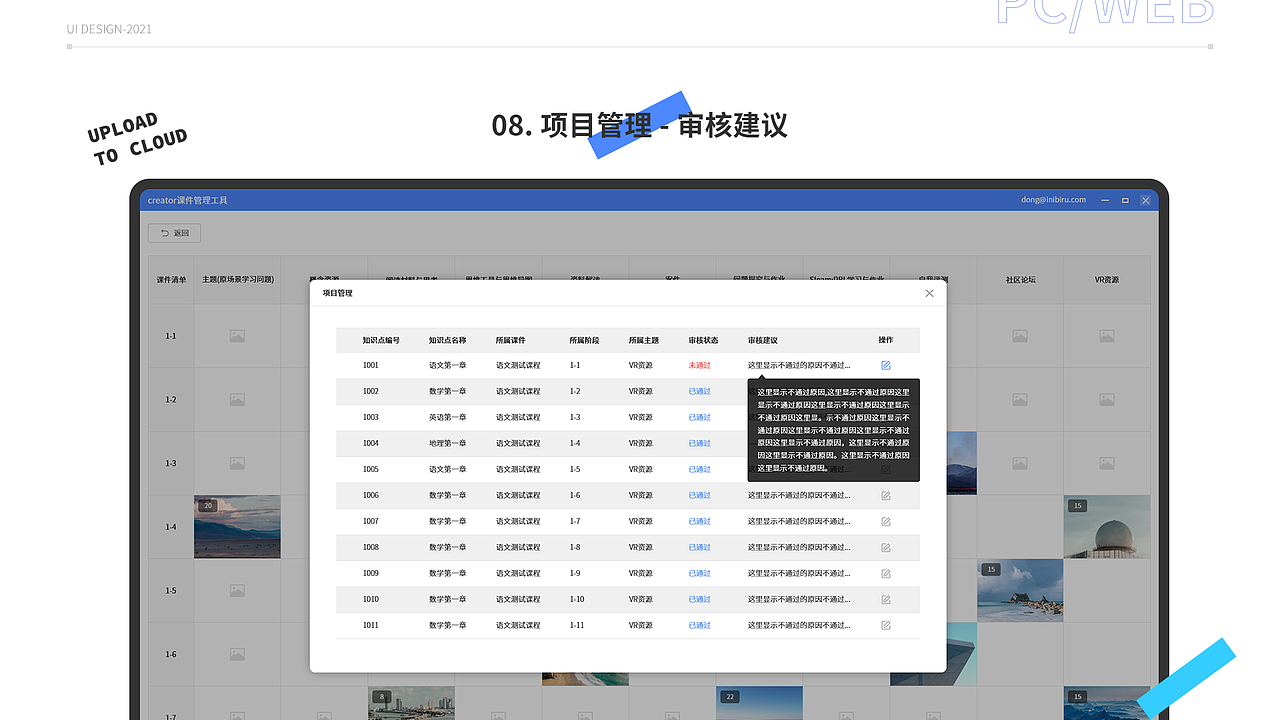Close the 项目管理 dialog with the X
Viewport: 1280px width, 720px height.
[x=929, y=293]
